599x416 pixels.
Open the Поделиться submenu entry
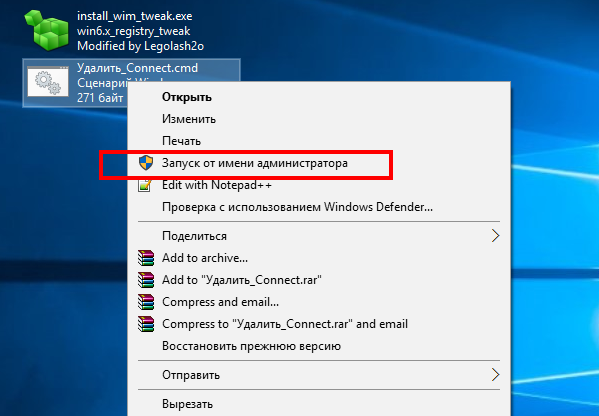click(x=319, y=236)
